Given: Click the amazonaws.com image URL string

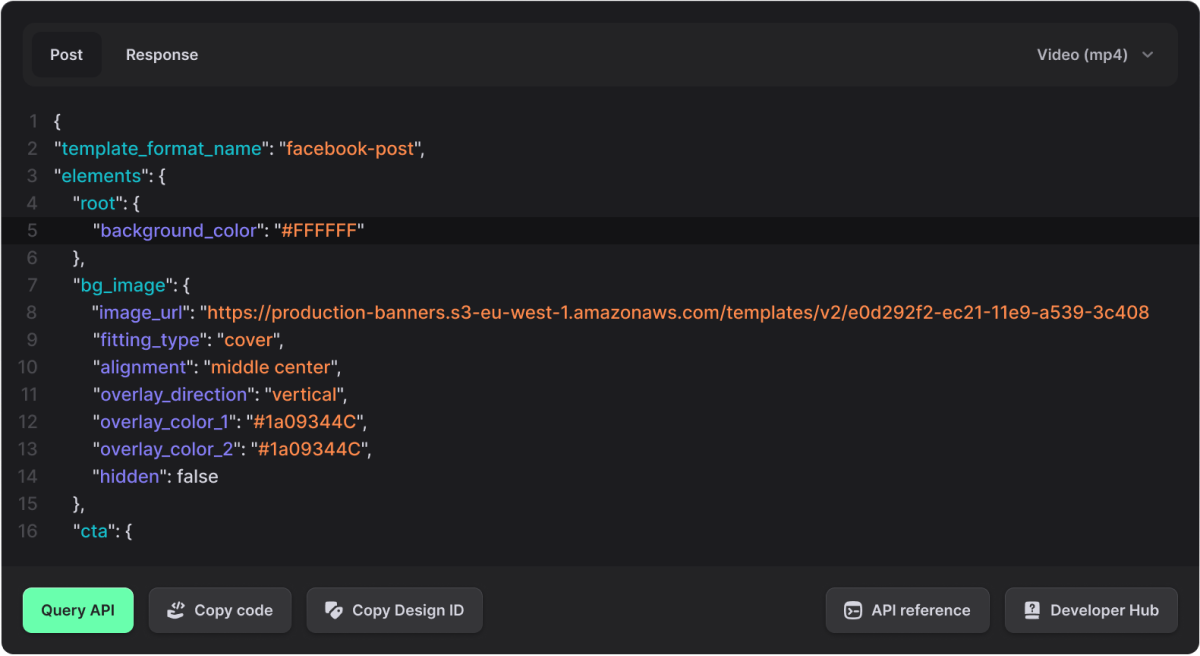Looking at the screenshot, I should click(x=674, y=313).
